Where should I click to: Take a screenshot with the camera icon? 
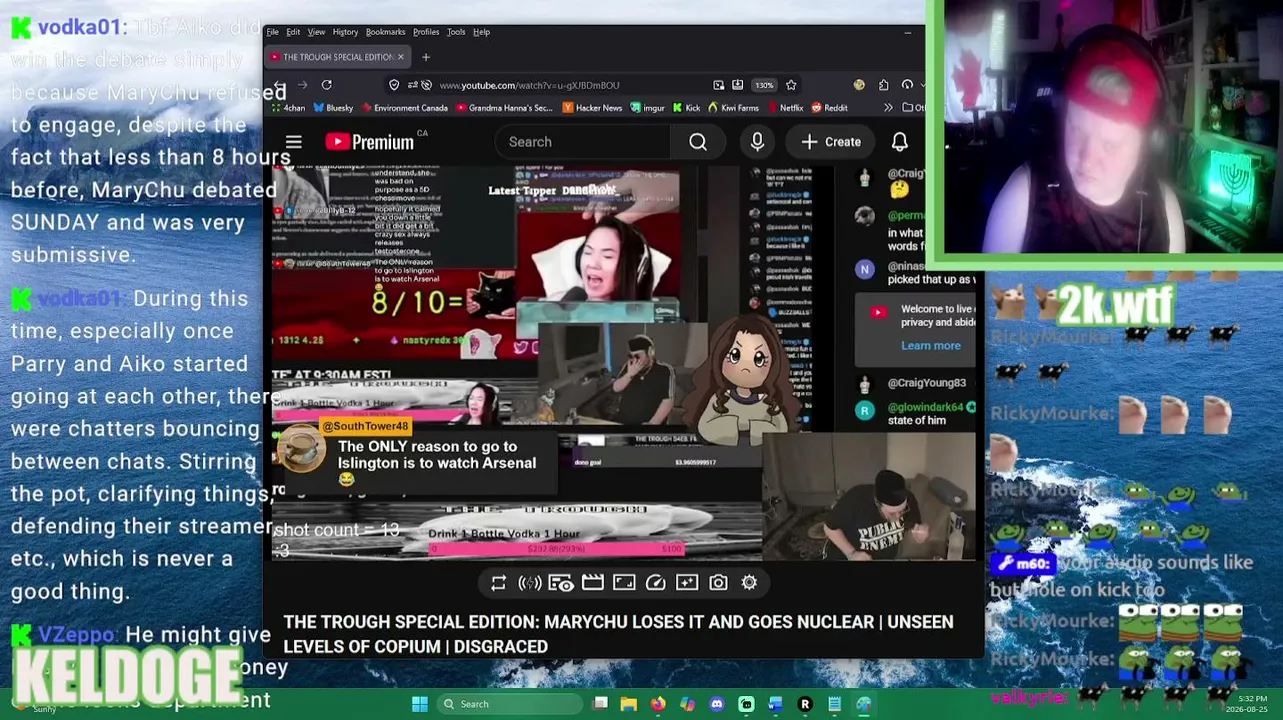[x=718, y=583]
